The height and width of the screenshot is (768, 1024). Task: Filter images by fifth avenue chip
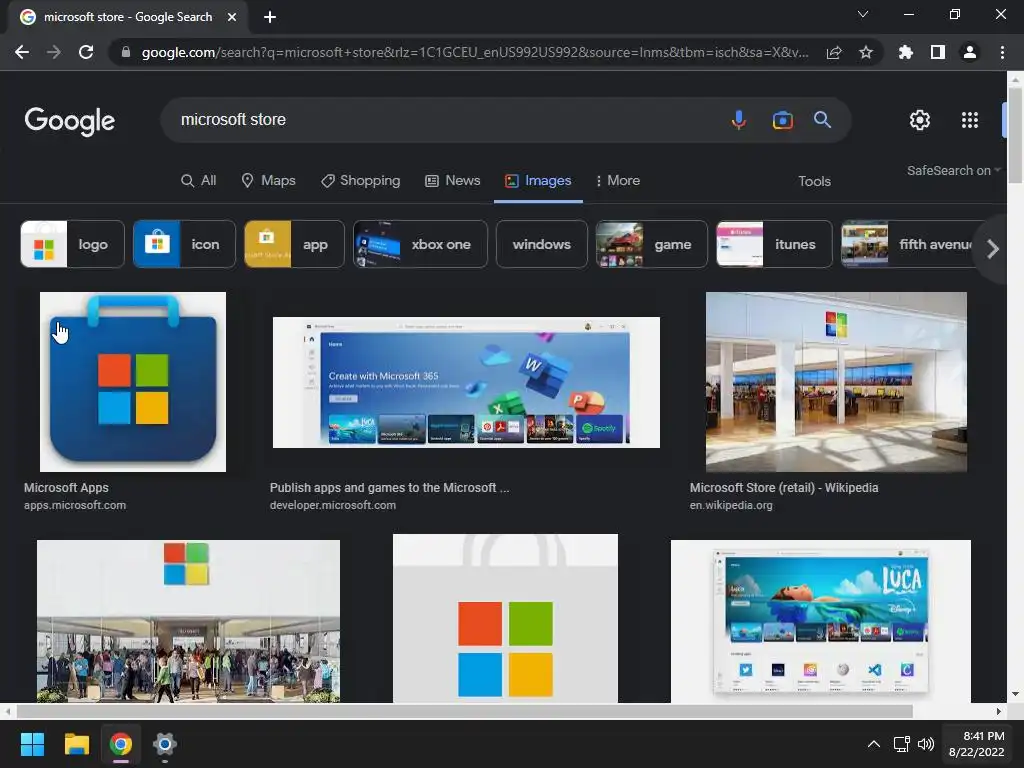(x=908, y=244)
